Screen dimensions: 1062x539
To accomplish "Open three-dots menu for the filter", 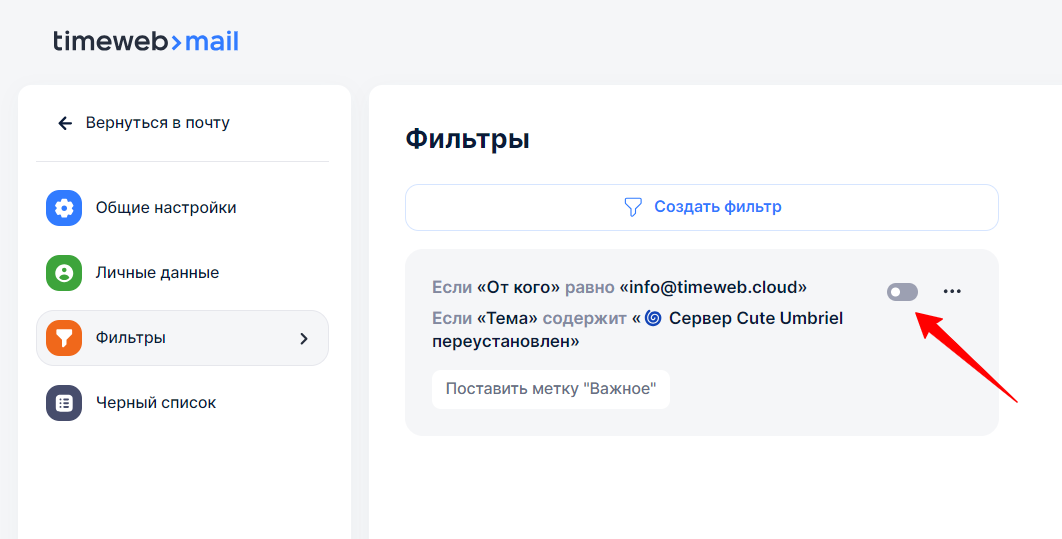I will [952, 292].
